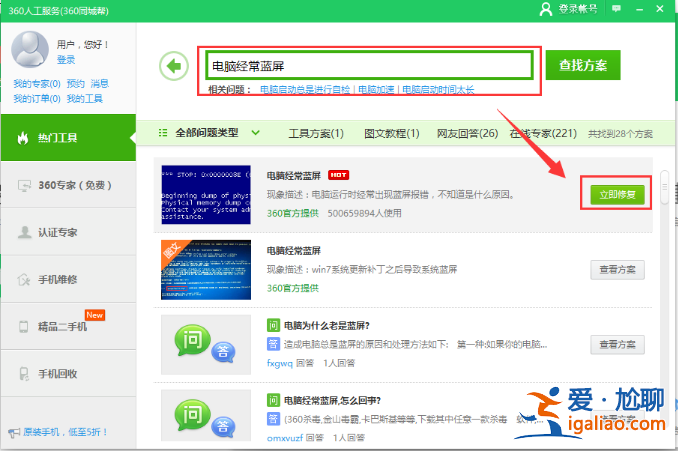This screenshot has height=451, width=678.
Task: Expand the 全部问题类型 dropdown arrow
Action: pyautogui.click(x=256, y=133)
